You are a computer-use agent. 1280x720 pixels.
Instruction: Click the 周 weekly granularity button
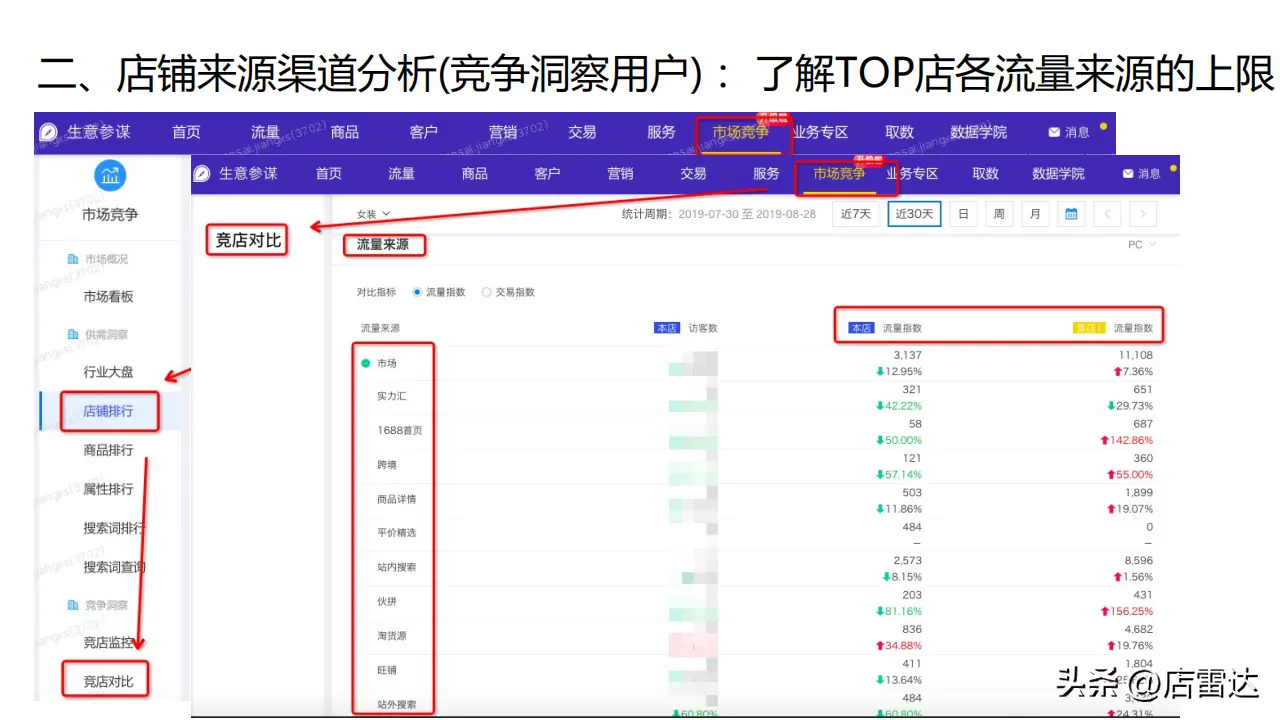[998, 214]
